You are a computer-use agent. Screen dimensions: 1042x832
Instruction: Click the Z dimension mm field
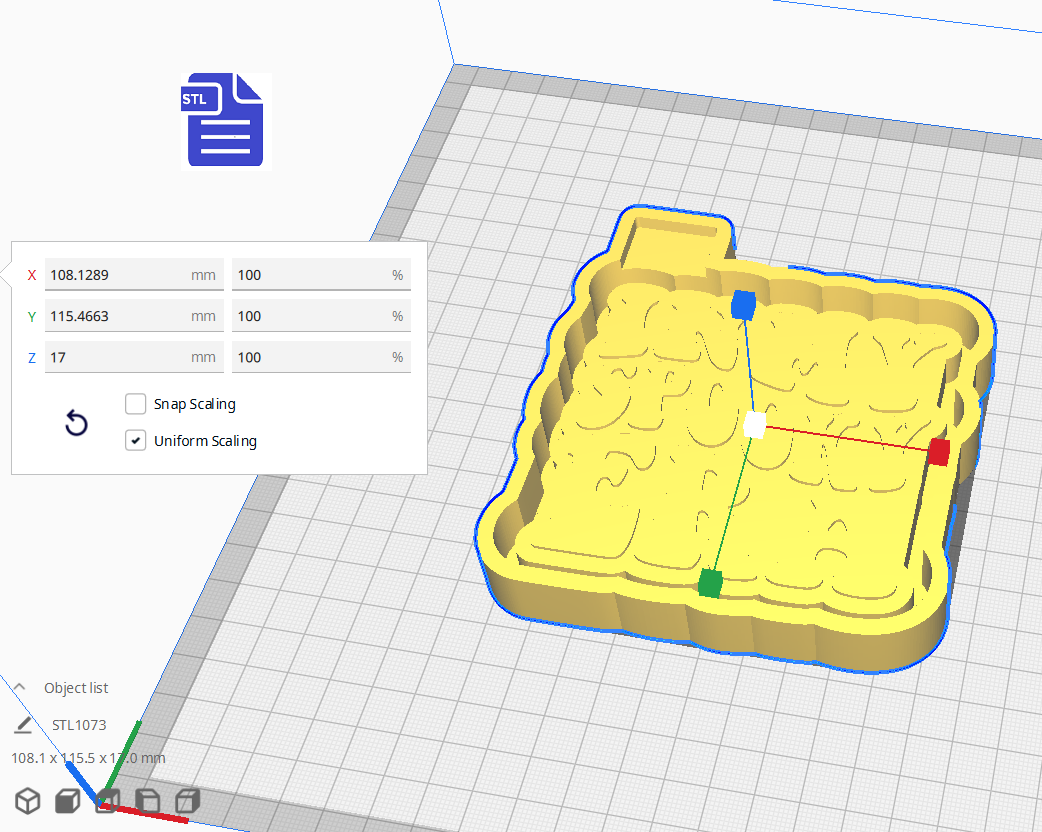pos(134,357)
